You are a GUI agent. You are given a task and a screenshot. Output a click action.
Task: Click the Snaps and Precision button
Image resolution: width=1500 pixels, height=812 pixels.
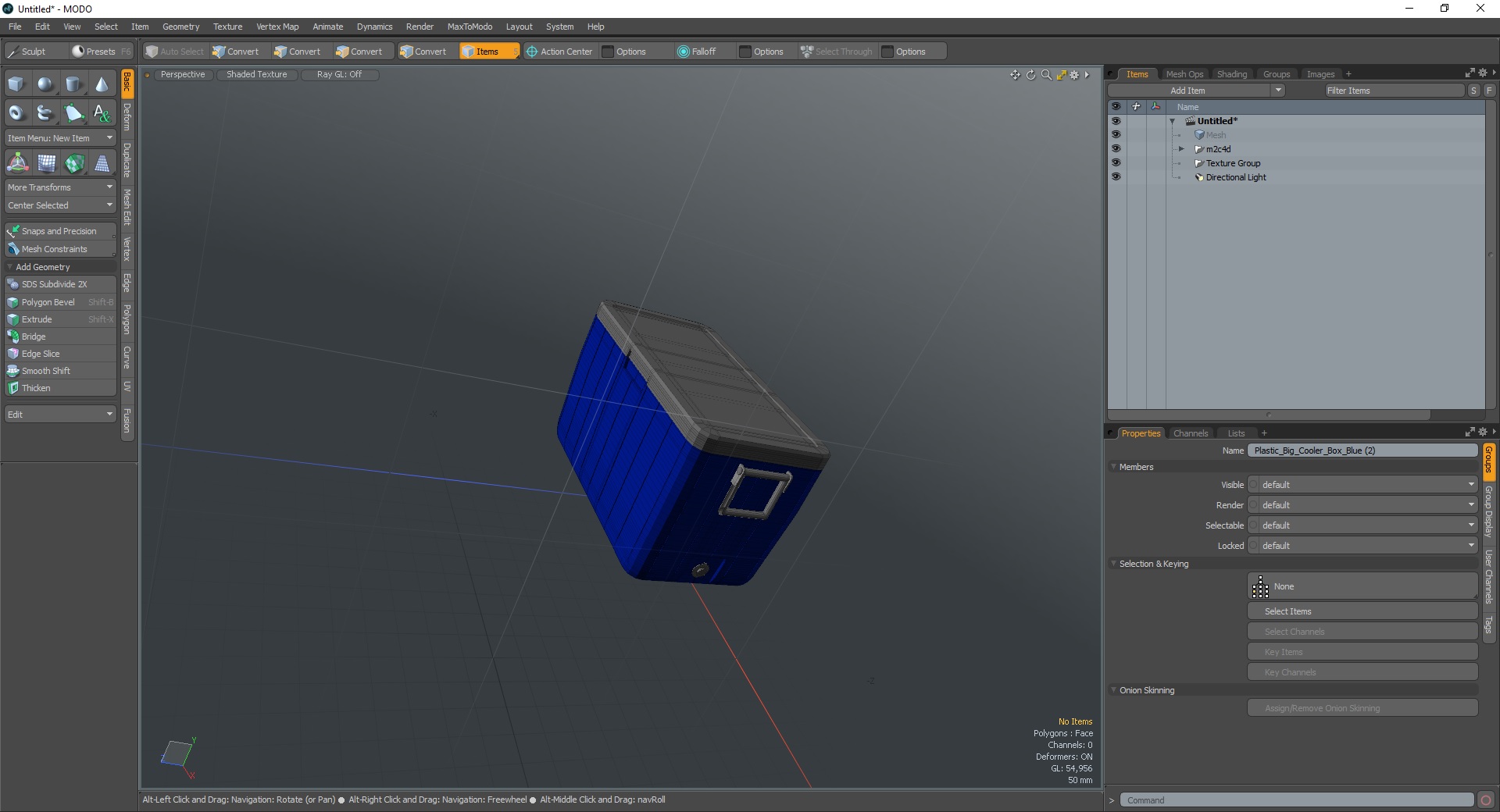[60, 231]
